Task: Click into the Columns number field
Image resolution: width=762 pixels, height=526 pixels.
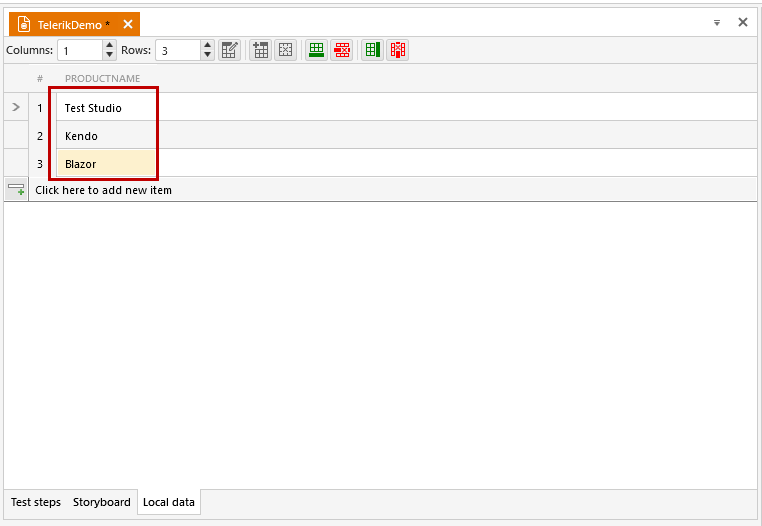Action: point(80,51)
